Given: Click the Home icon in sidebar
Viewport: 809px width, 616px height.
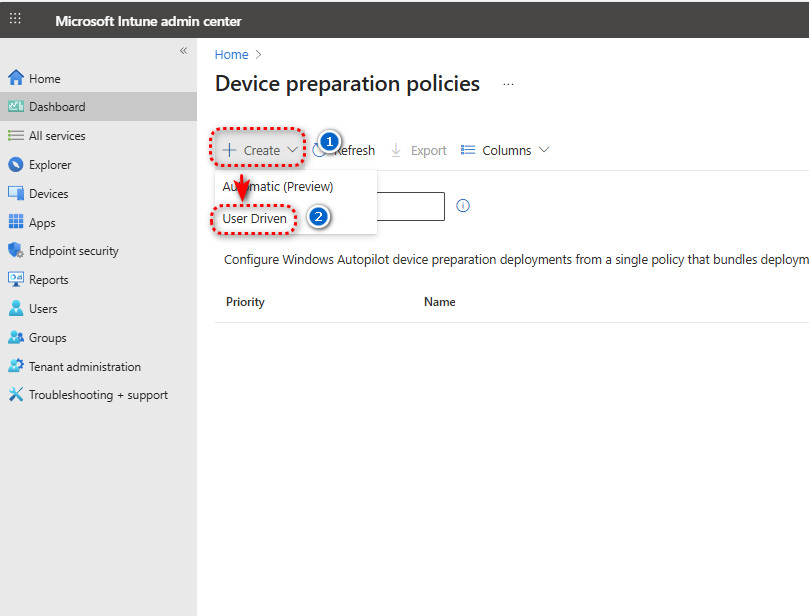Looking at the screenshot, I should click(x=15, y=78).
